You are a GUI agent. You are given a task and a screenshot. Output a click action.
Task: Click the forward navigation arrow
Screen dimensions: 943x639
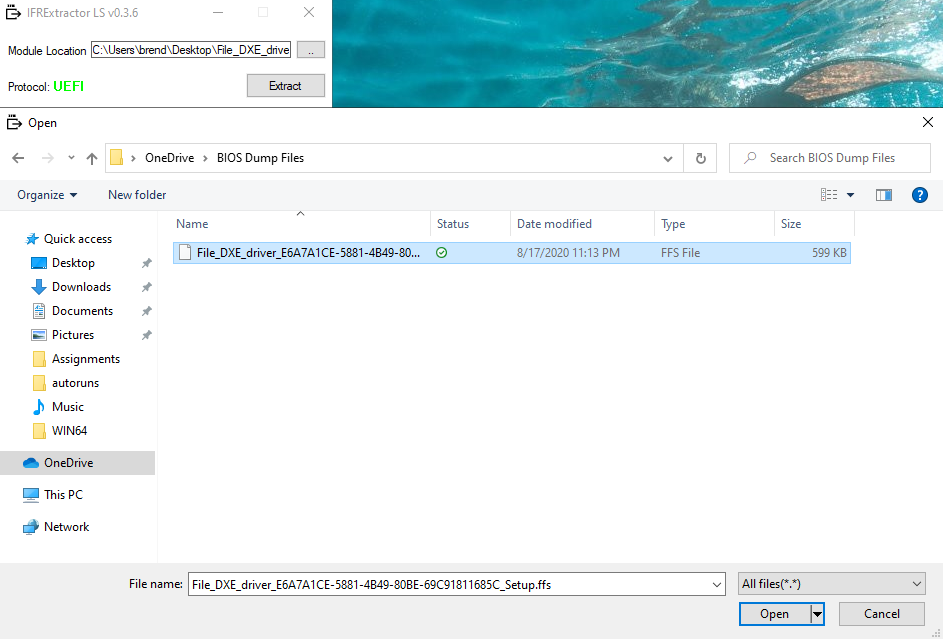[48, 158]
